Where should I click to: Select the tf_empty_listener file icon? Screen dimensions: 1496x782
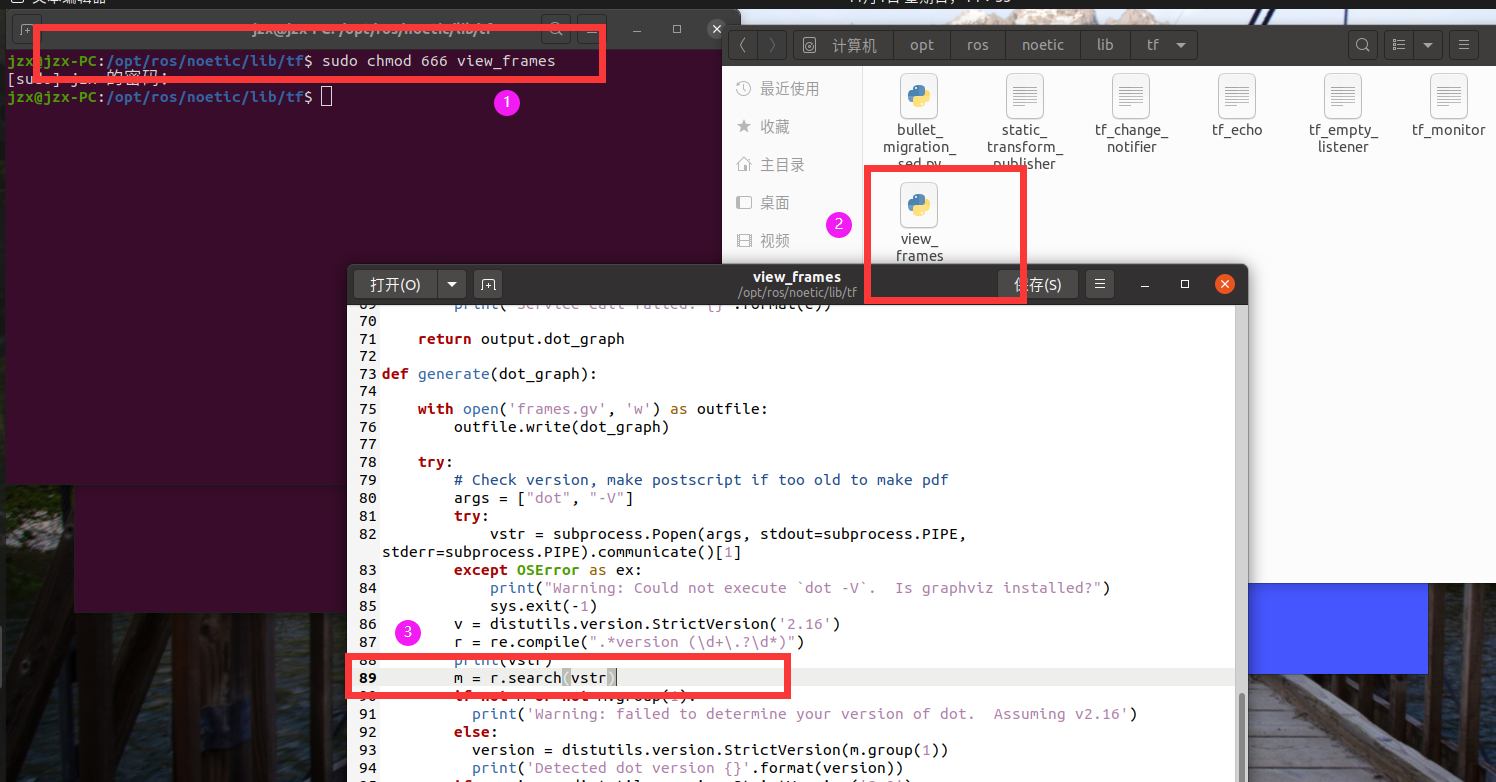pyautogui.click(x=1343, y=96)
